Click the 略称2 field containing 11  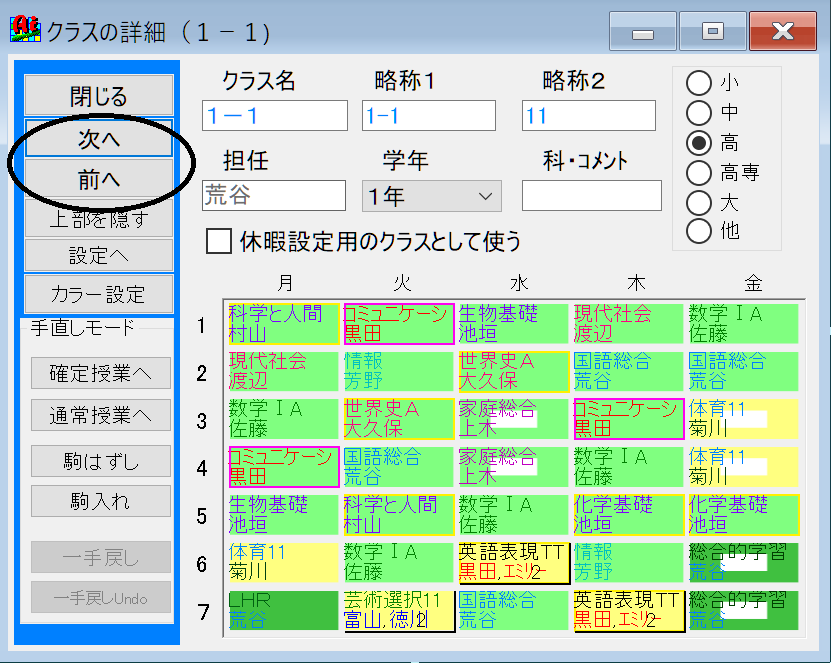point(589,115)
